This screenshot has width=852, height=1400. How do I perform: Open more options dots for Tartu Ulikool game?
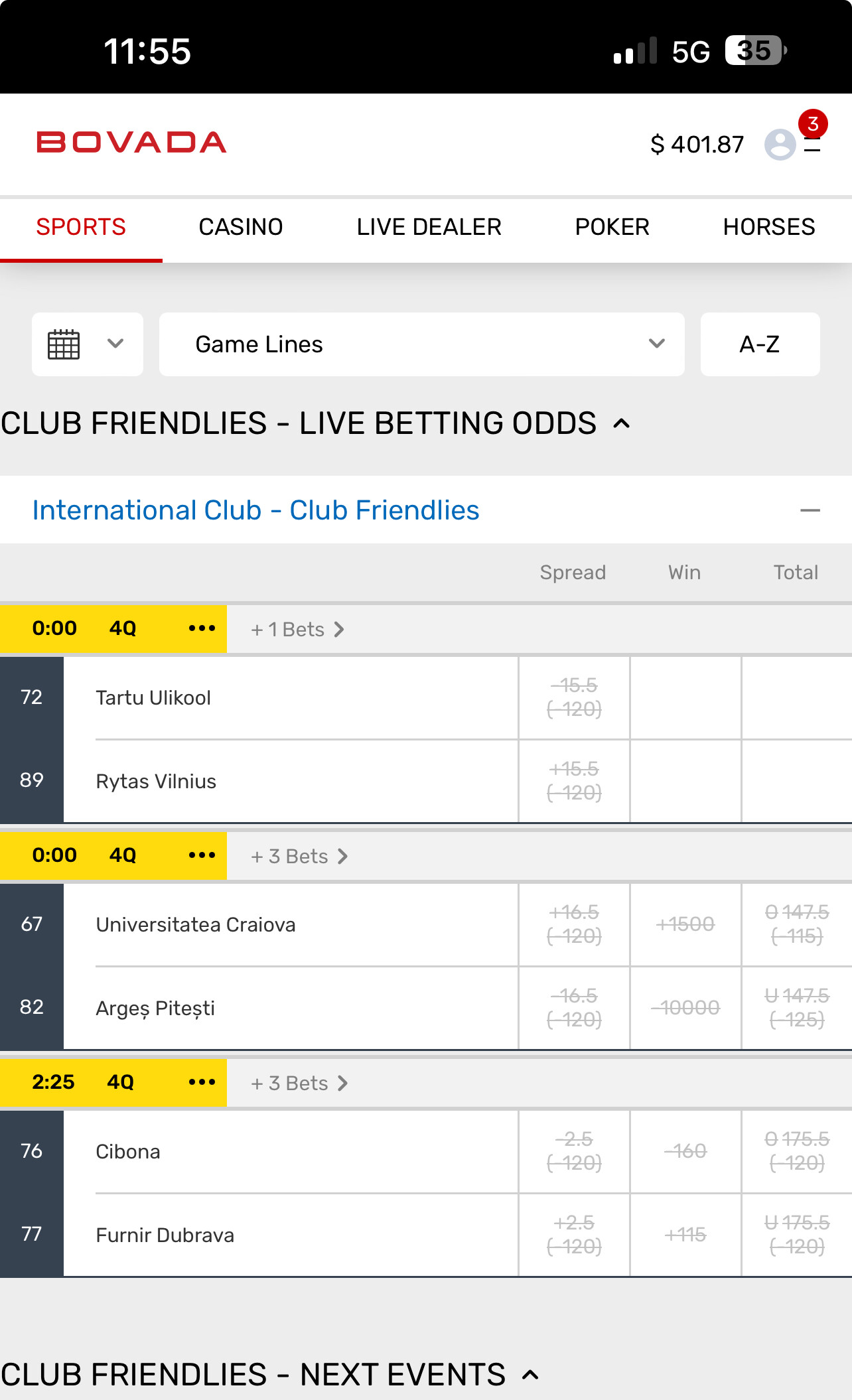(202, 628)
